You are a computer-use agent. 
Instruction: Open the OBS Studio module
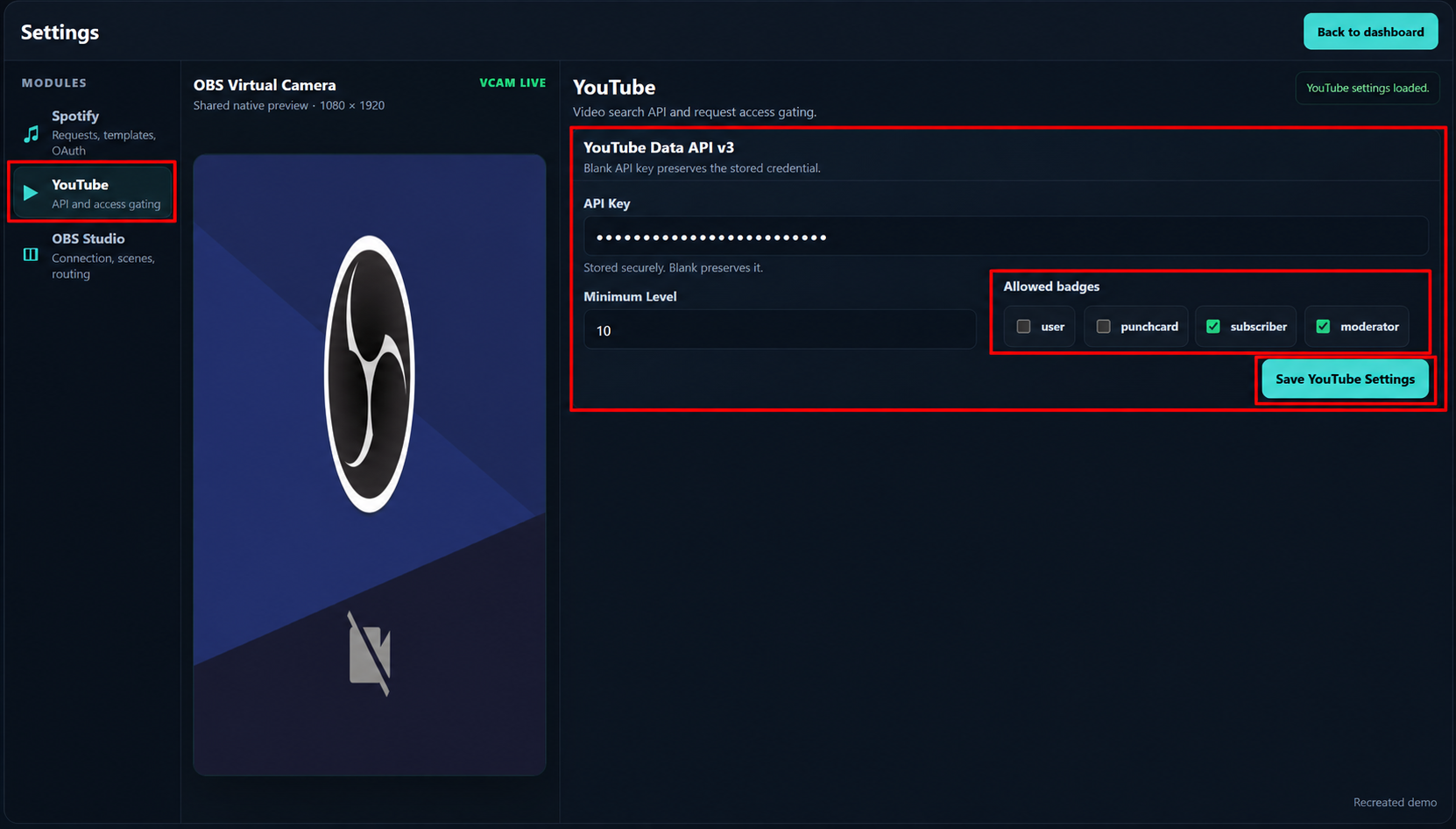(x=92, y=255)
